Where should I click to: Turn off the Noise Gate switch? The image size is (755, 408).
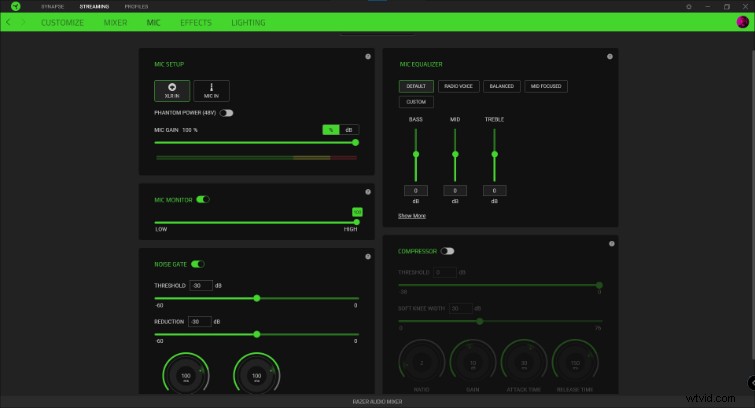[x=198, y=264]
